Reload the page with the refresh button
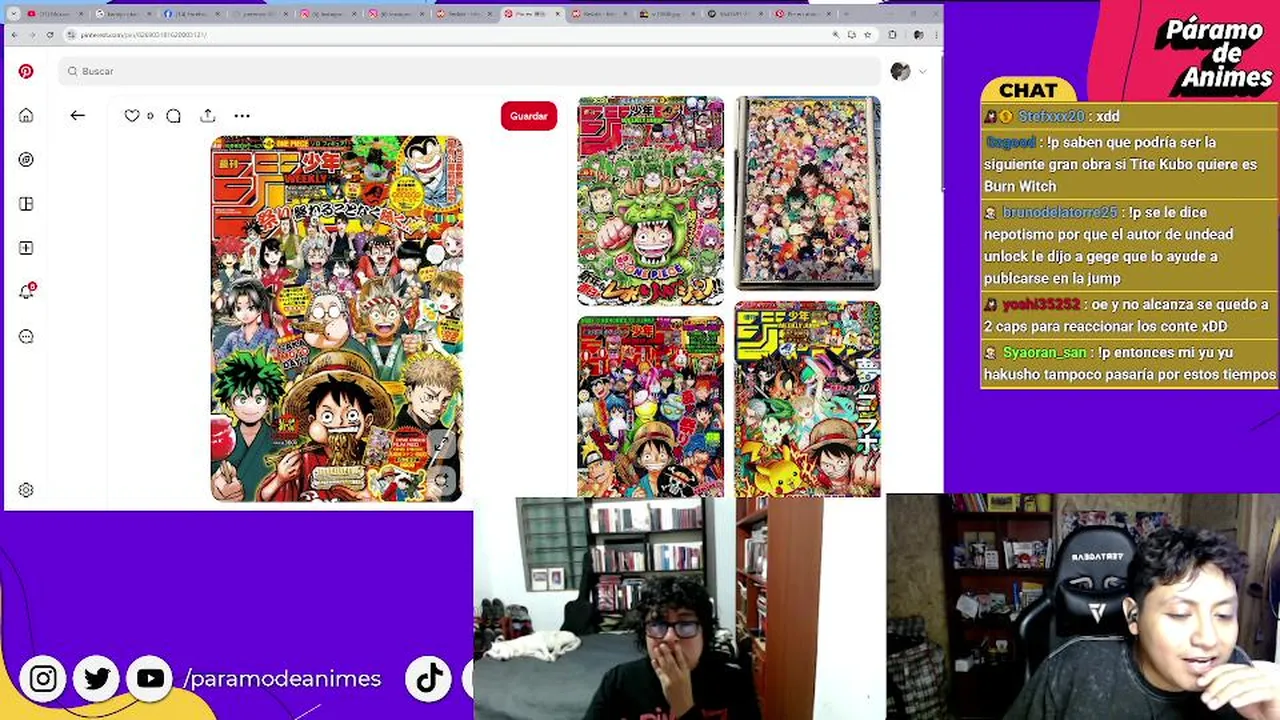This screenshot has width=1280, height=720. 50,34
